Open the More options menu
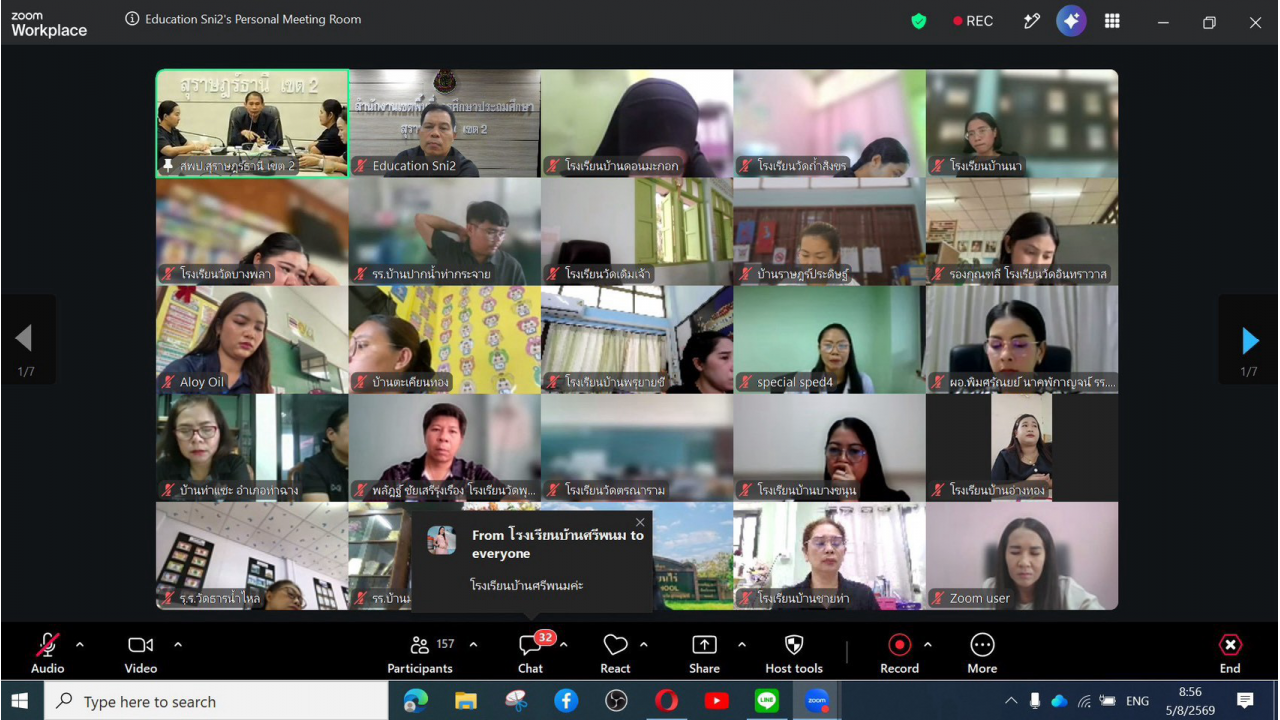Viewport: 1280px width, 720px height. [x=982, y=653]
